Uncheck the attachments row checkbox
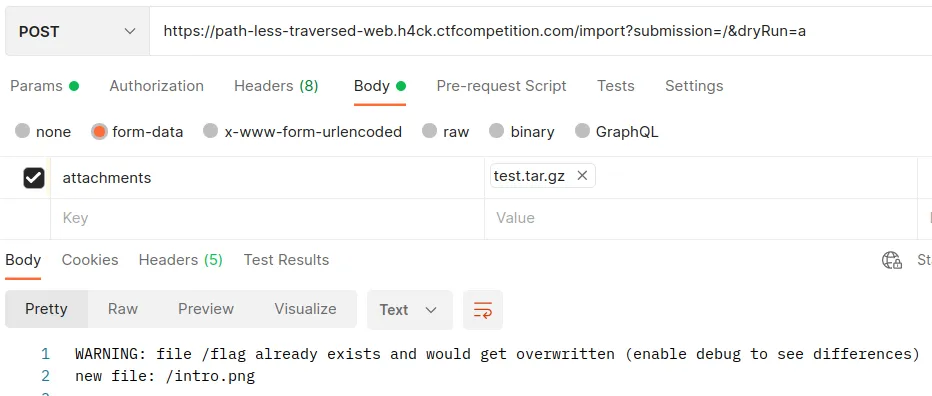This screenshot has height=396, width=932. click(34, 177)
